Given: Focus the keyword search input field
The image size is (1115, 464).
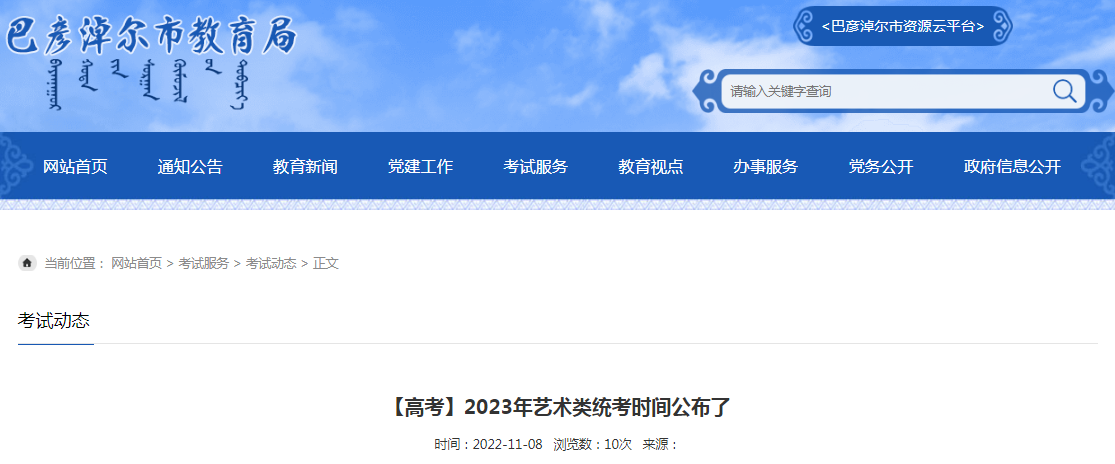Looking at the screenshot, I should coord(885,91).
